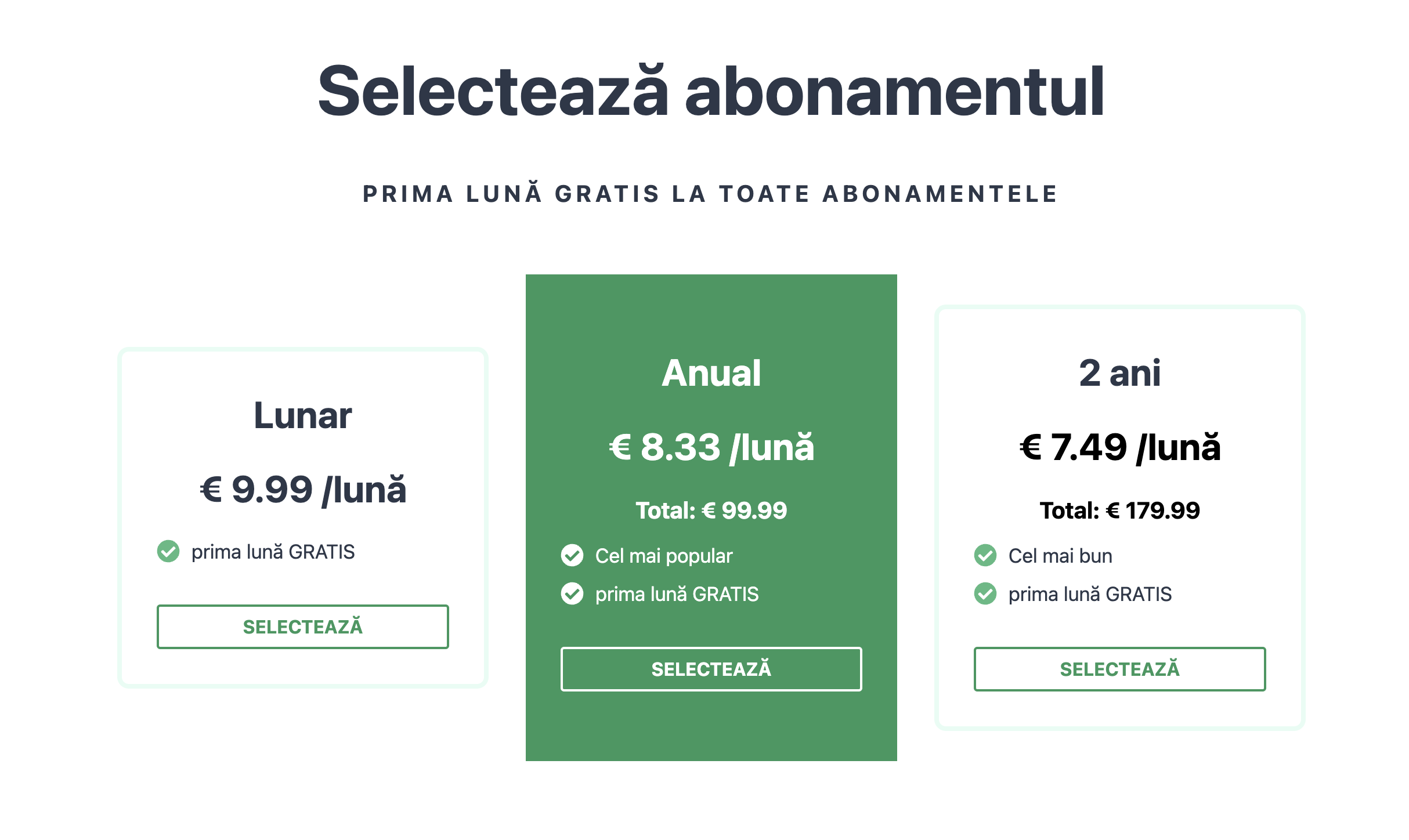This screenshot has width=1409, height=840.
Task: Click the € 7.49 /lună price label
Action: pos(1119,447)
